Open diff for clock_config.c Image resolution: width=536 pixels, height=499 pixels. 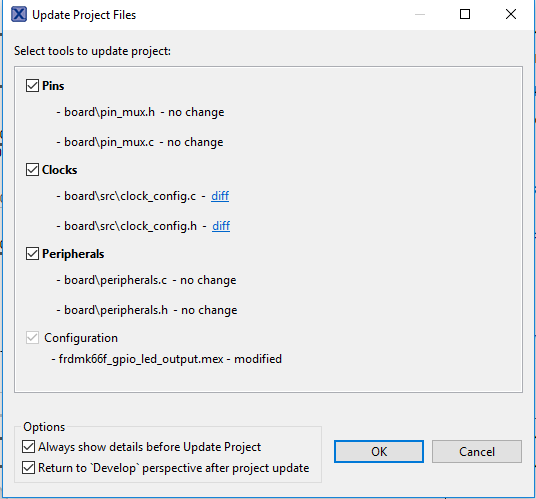[x=220, y=196]
